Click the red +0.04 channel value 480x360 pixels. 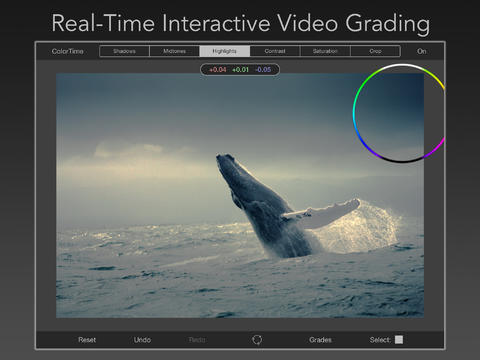click(218, 70)
